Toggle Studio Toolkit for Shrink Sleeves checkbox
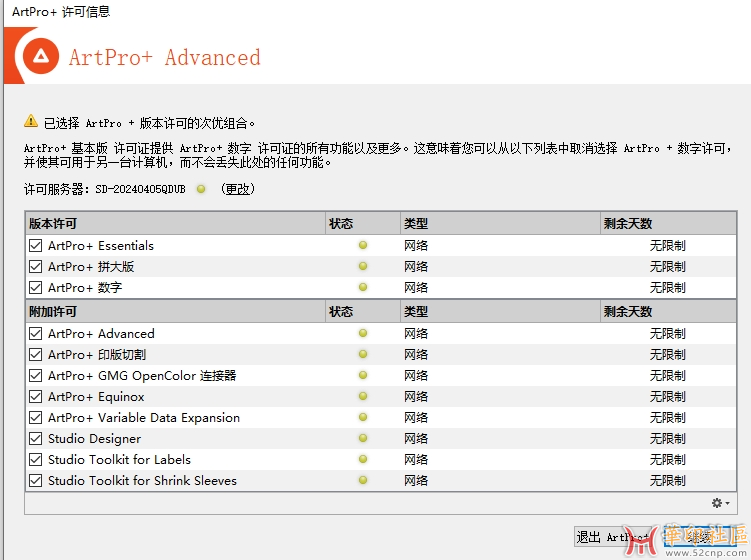This screenshot has height=560, width=751. point(35,481)
